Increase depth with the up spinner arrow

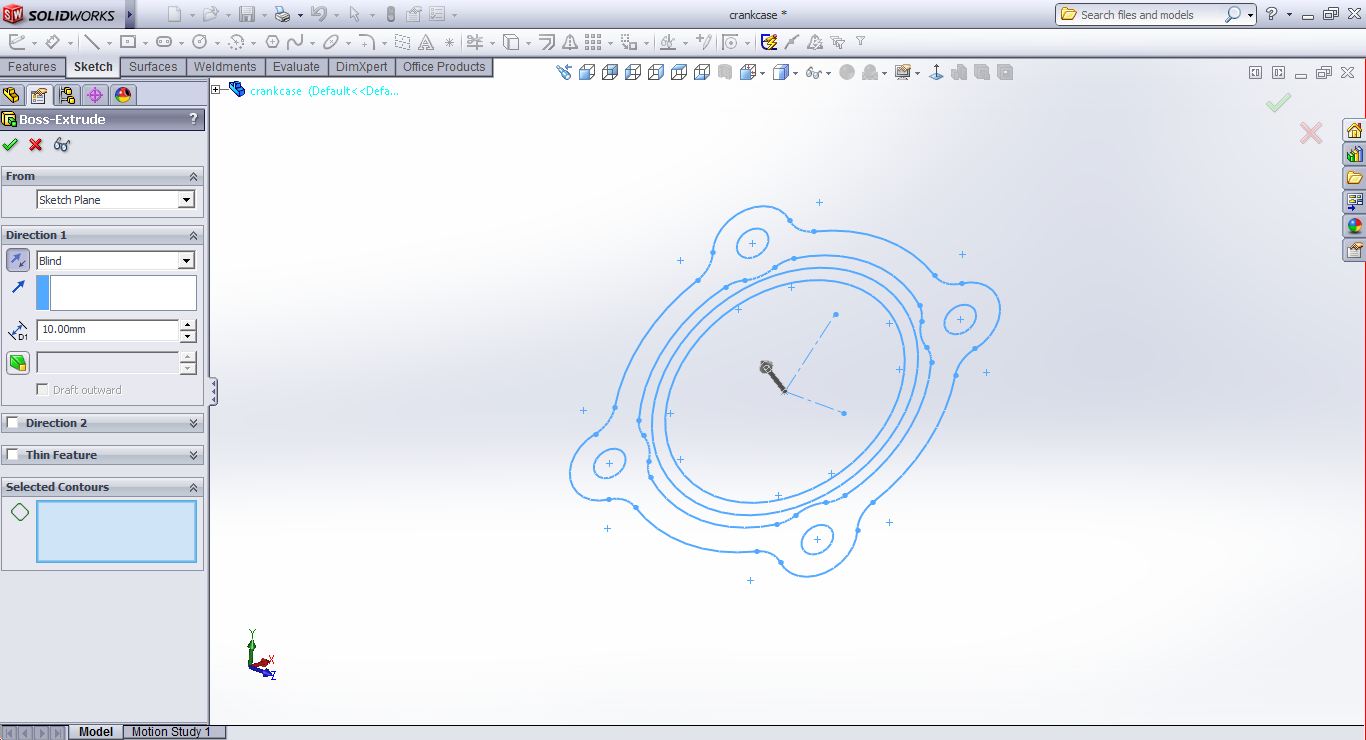(188, 325)
